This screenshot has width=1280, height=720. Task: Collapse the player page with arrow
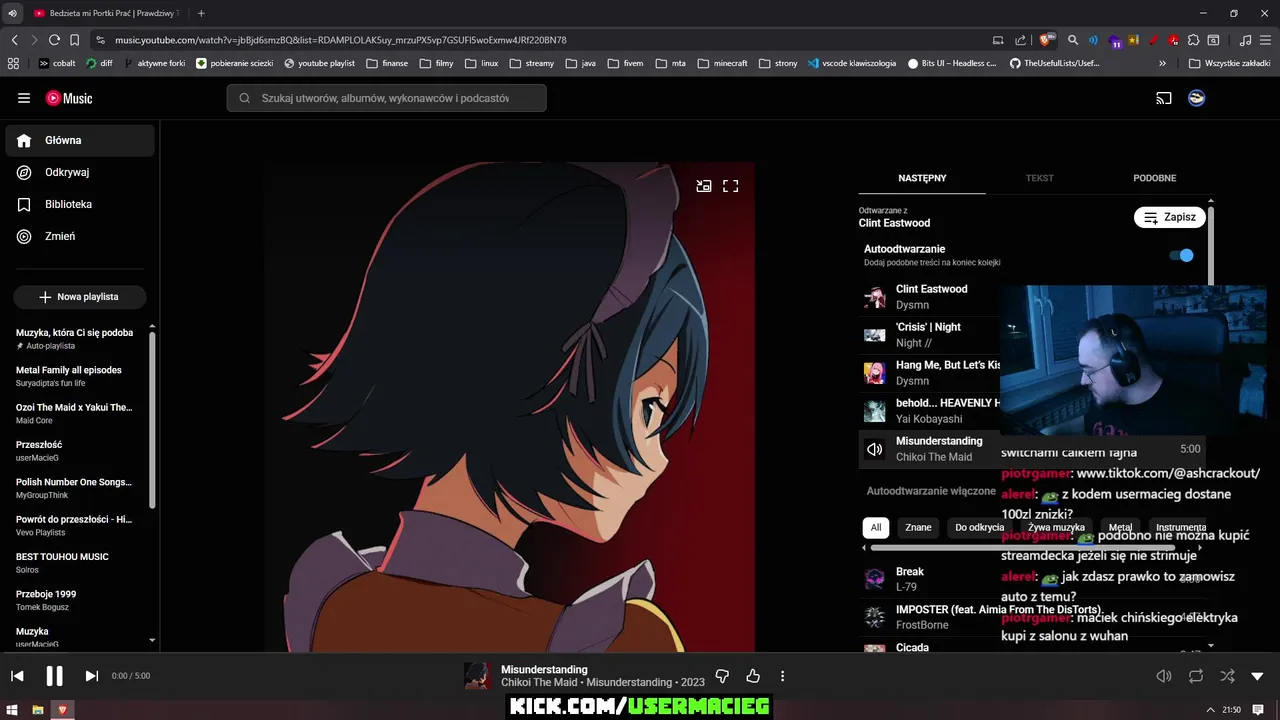(1258, 676)
